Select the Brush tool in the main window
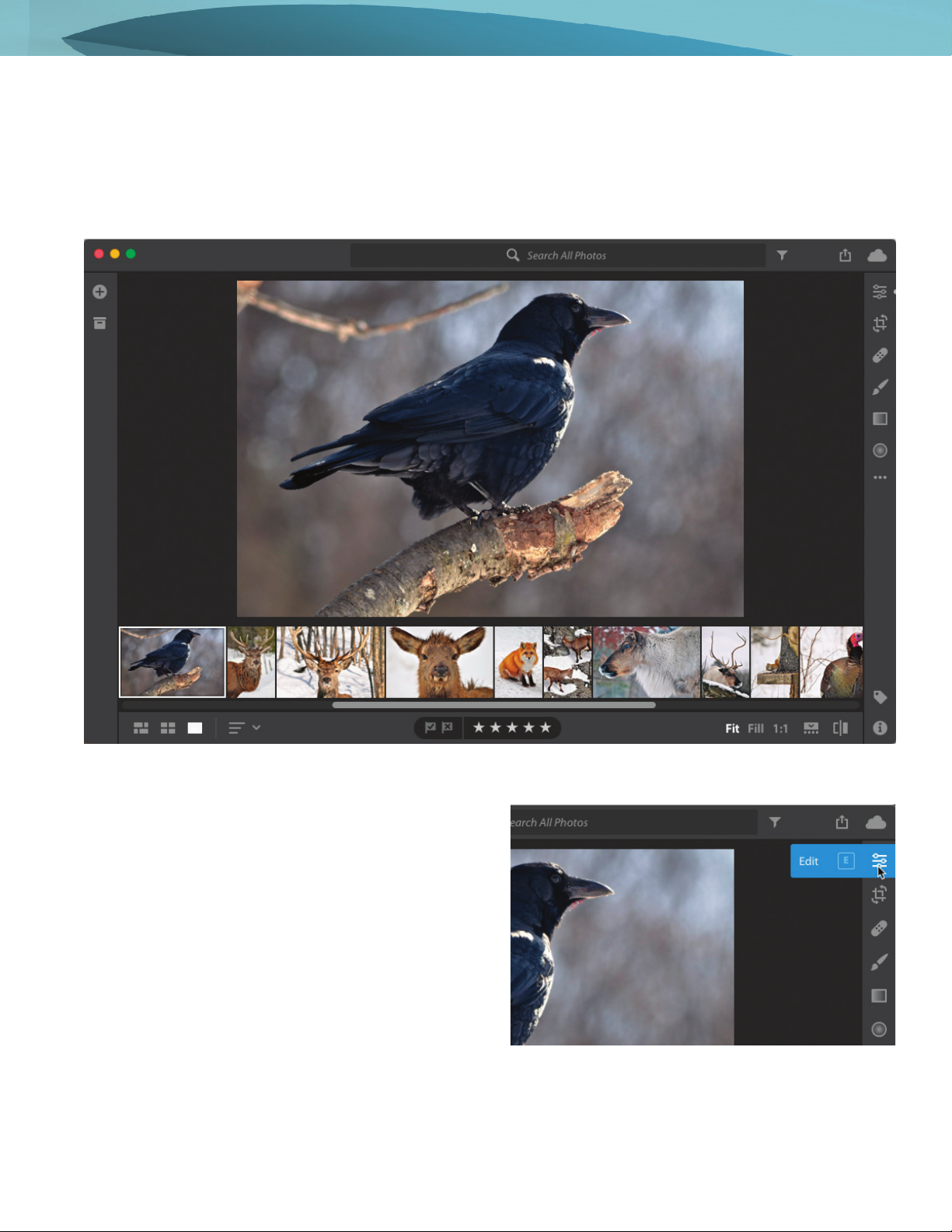 click(x=880, y=387)
